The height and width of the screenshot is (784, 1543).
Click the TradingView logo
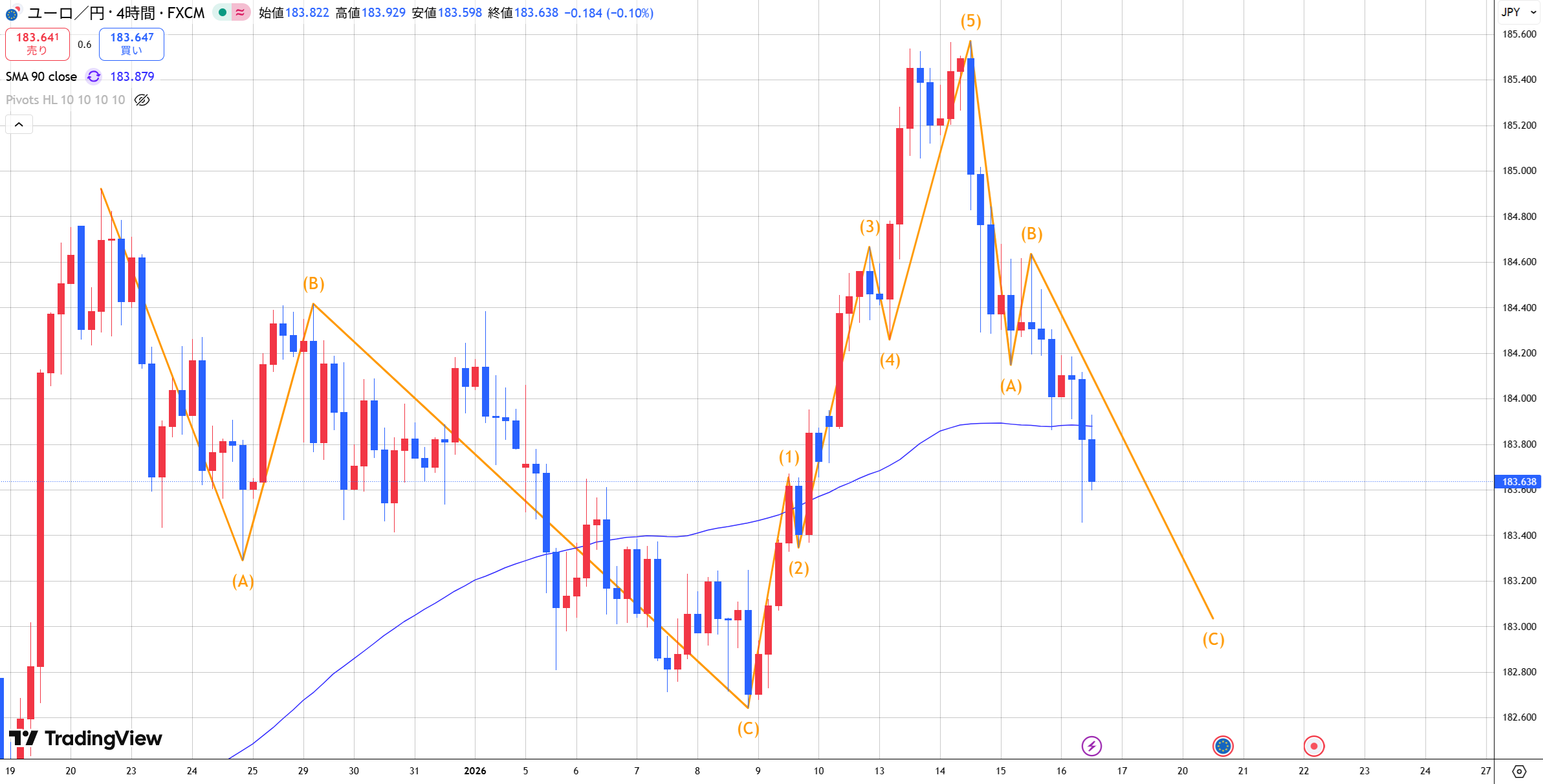coord(85,738)
